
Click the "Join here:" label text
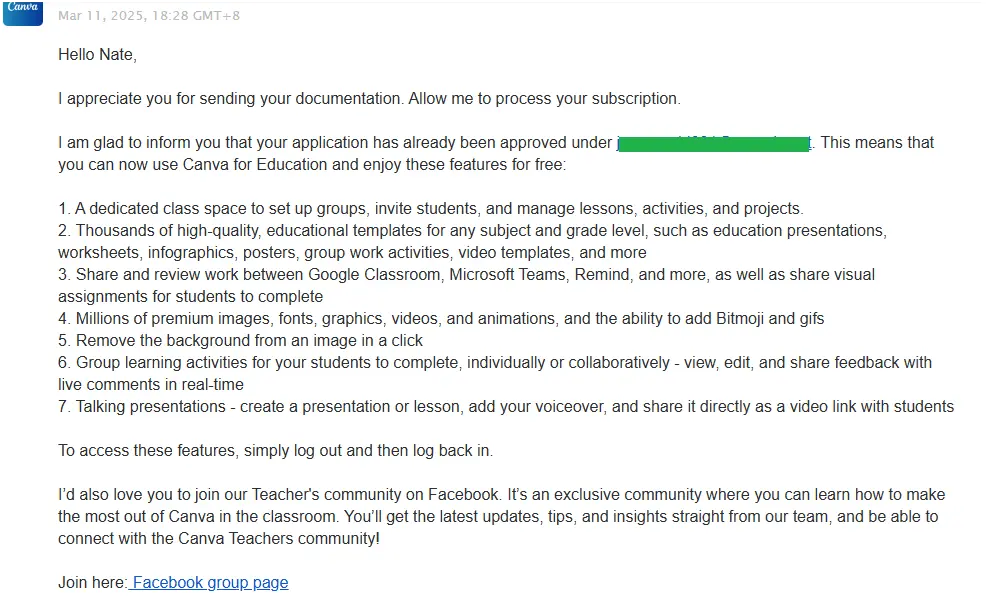(x=93, y=583)
